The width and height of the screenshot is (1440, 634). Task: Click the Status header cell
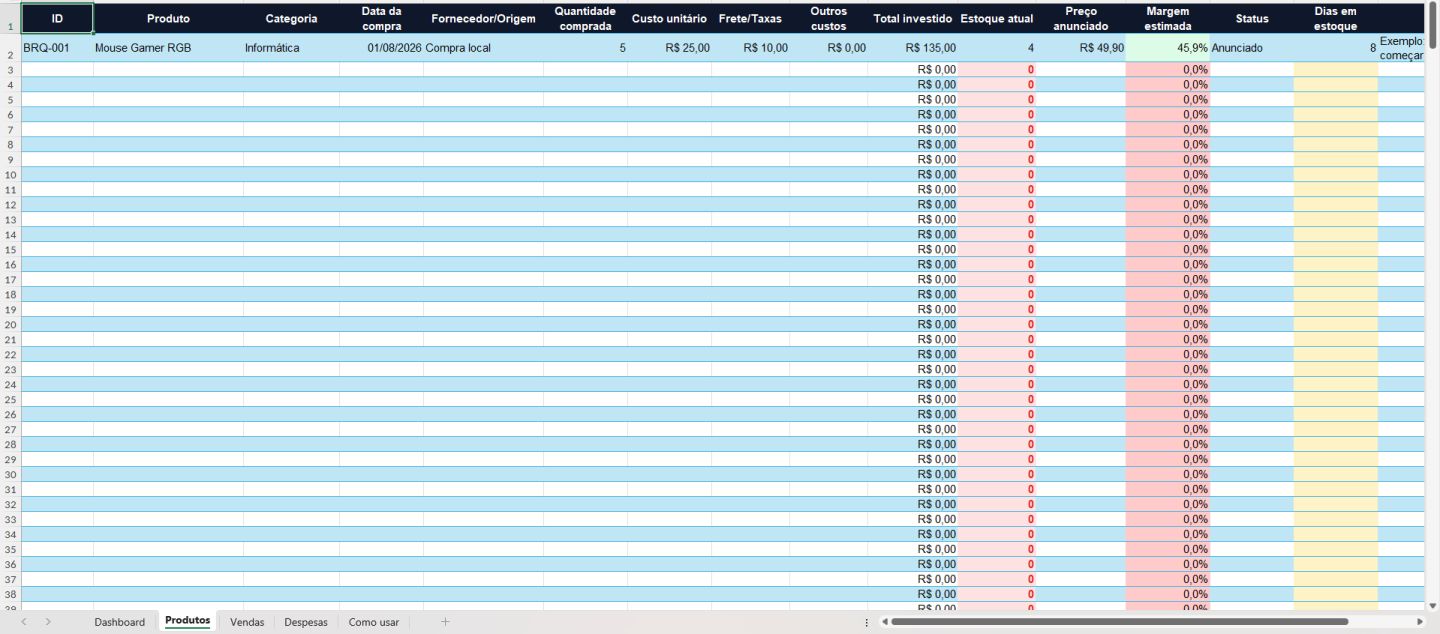coord(1251,18)
